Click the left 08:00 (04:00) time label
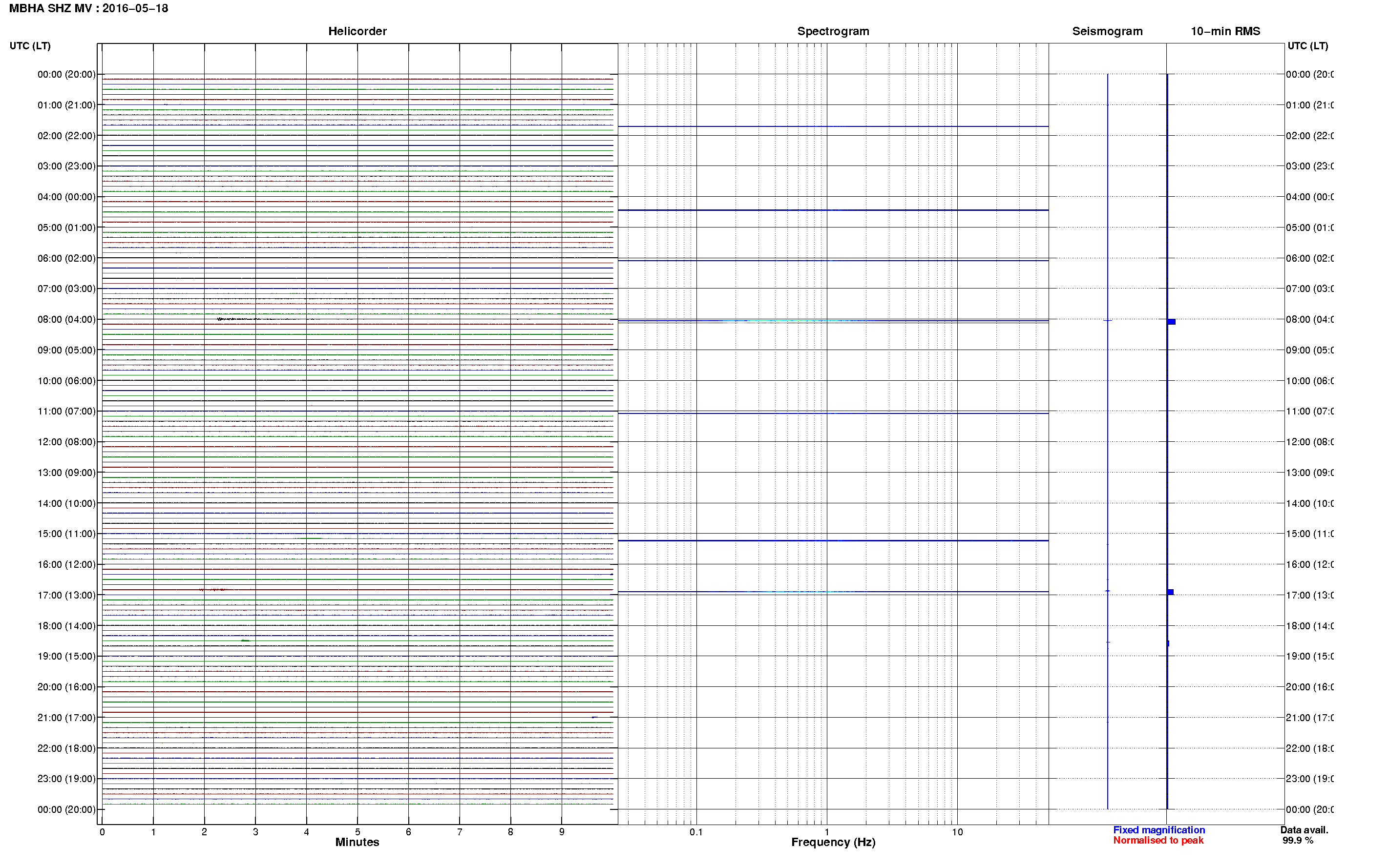The width and height of the screenshot is (1389, 868). 66,320
